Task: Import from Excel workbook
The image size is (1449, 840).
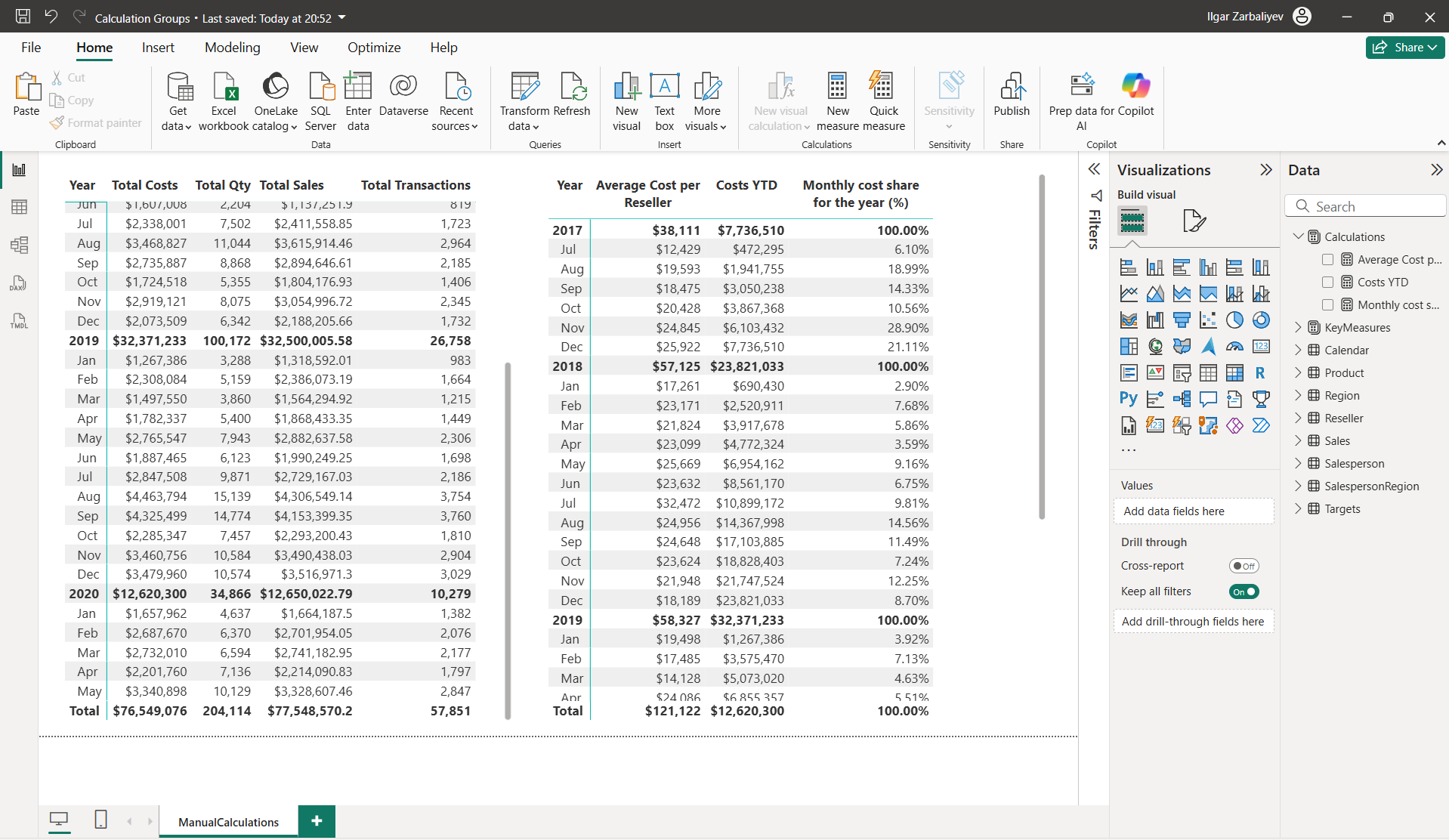Action: (x=224, y=102)
